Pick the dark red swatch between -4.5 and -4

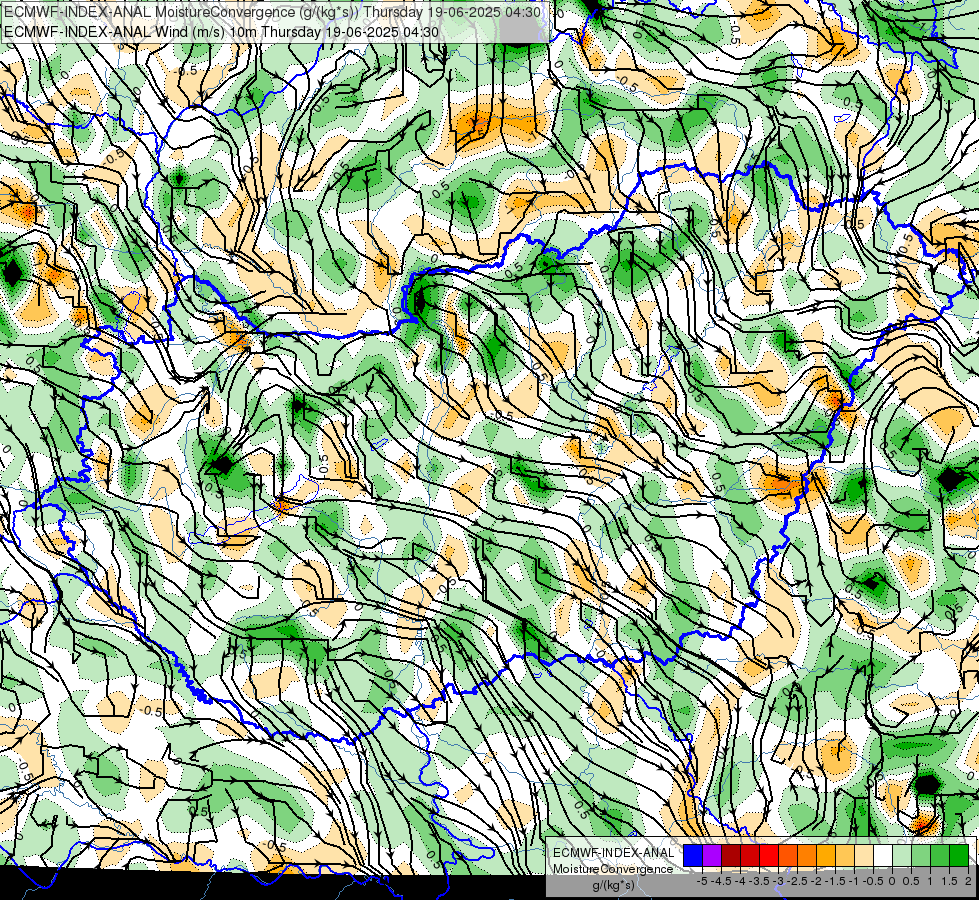point(731,855)
